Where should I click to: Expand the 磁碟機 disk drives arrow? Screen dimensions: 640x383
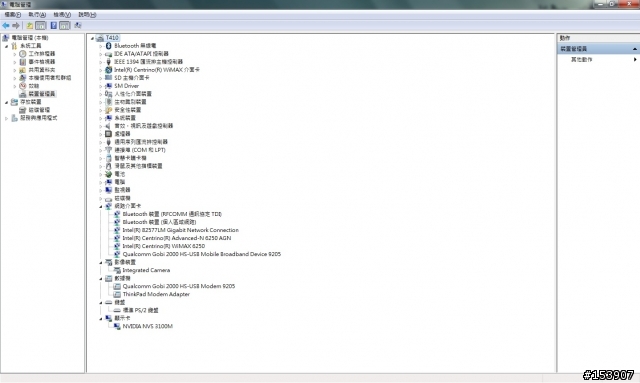click(101, 198)
